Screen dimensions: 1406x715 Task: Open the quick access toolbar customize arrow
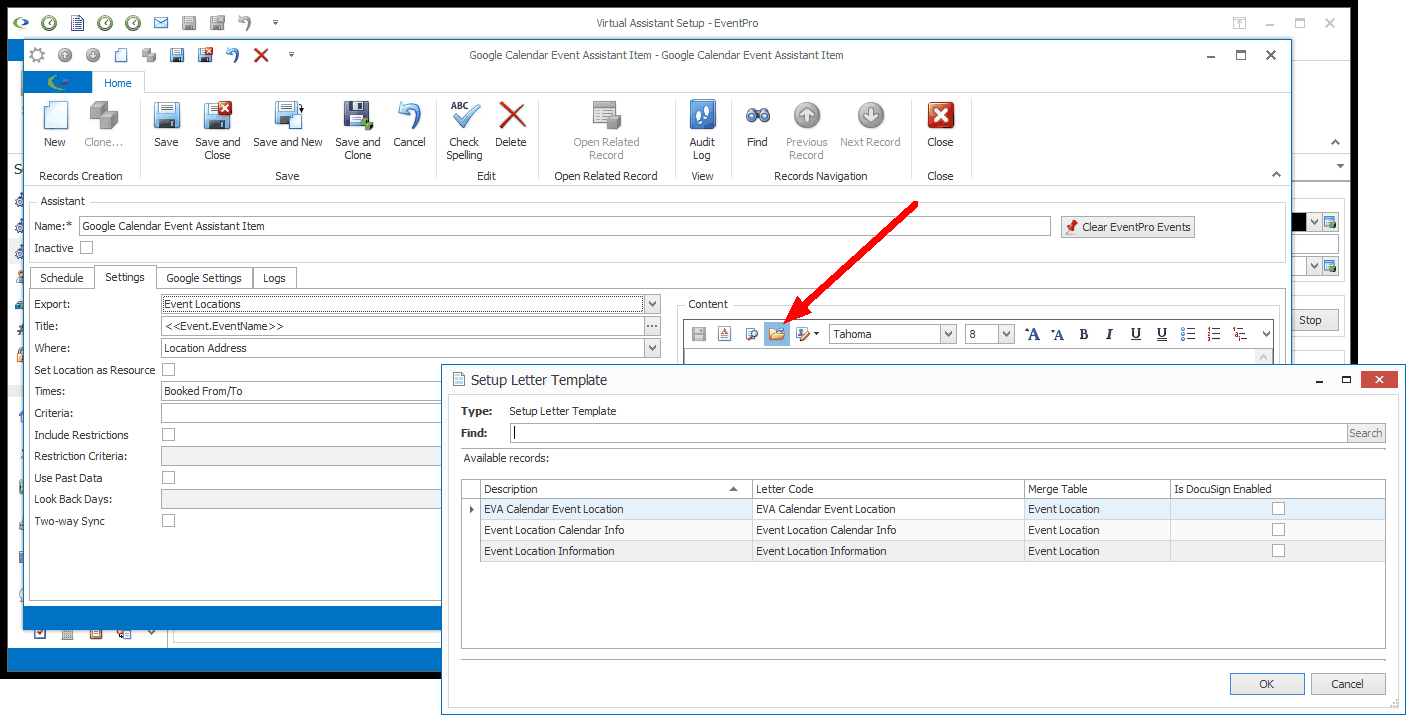click(x=291, y=55)
